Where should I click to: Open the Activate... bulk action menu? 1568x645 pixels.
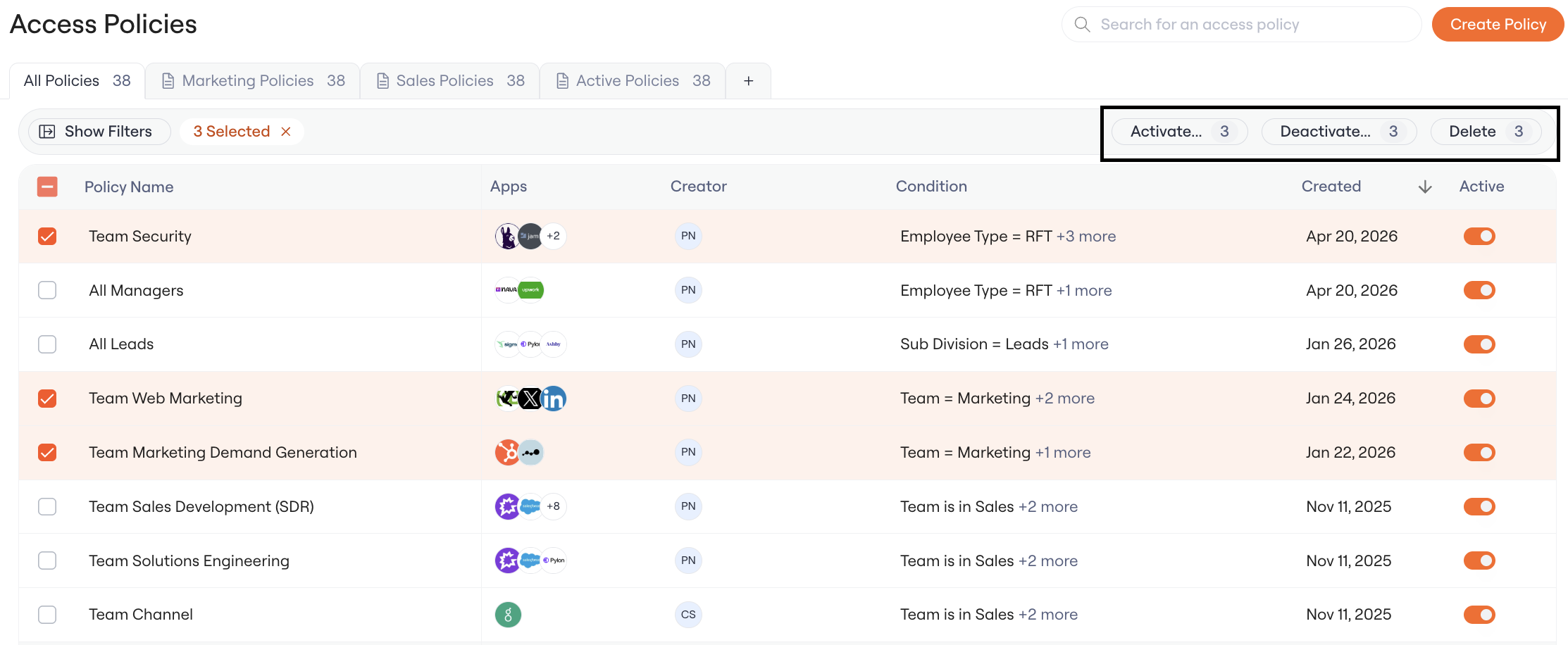pos(1179,132)
